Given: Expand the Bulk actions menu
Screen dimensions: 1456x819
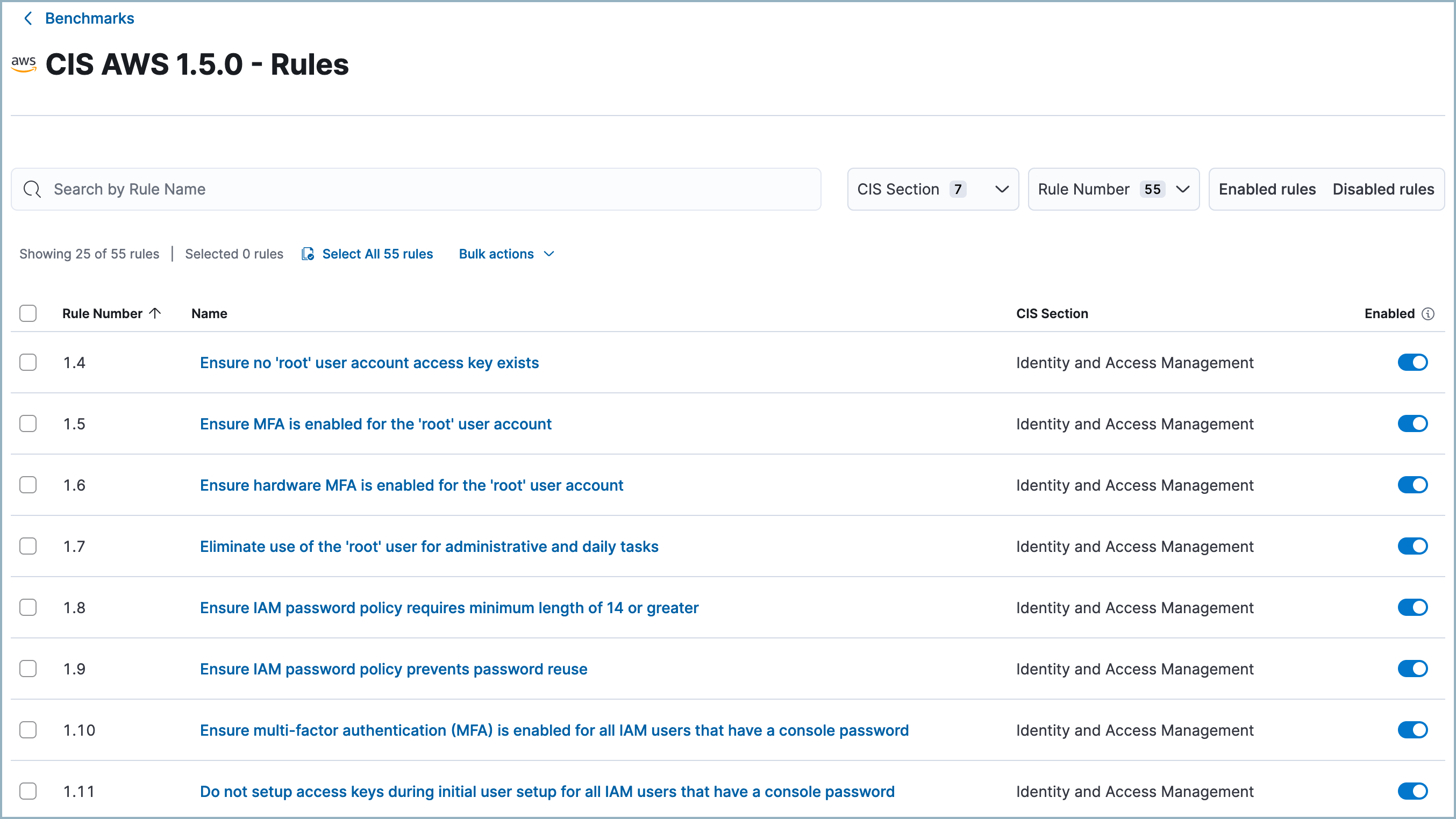Looking at the screenshot, I should [x=506, y=253].
